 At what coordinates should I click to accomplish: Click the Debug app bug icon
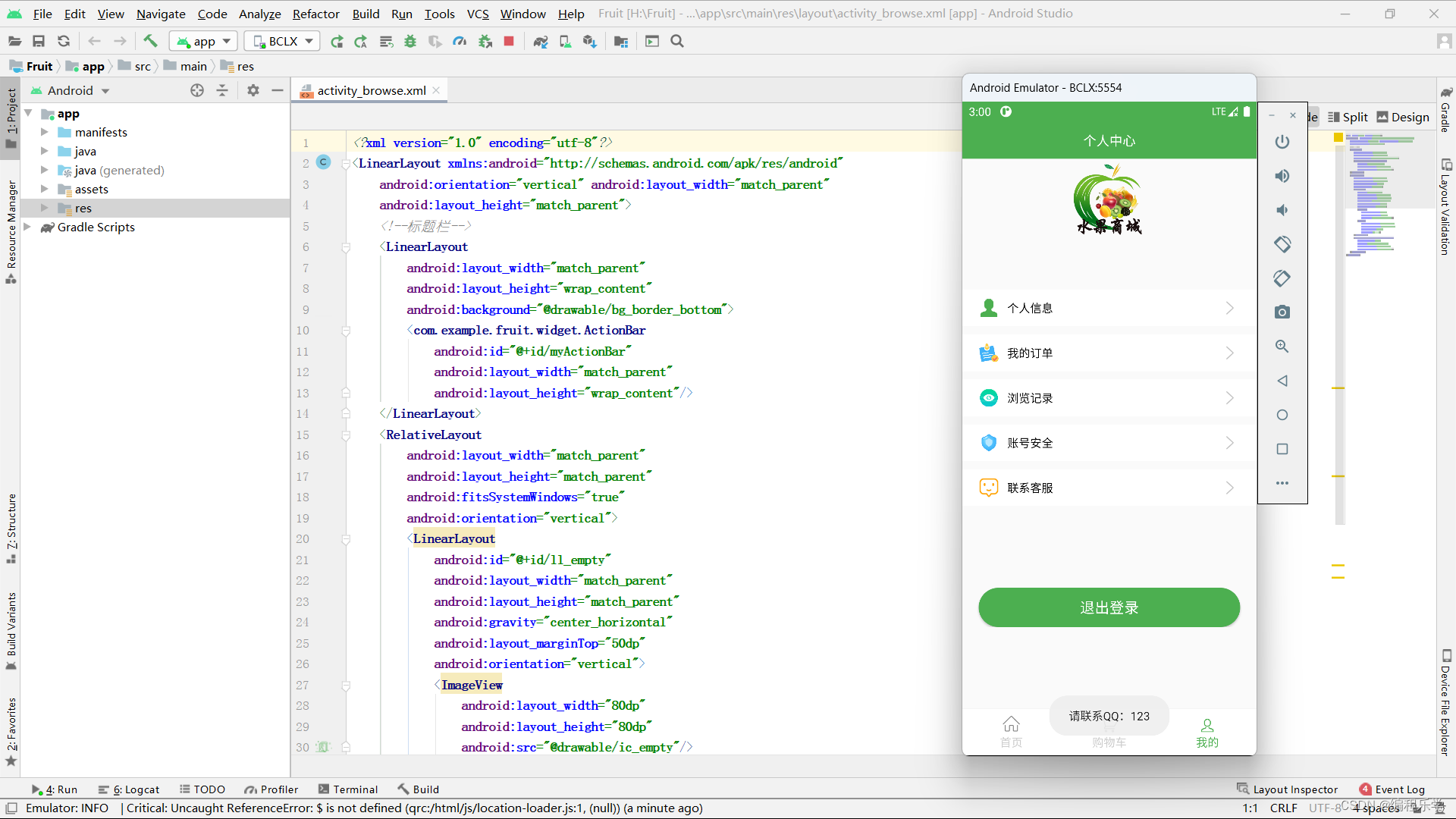click(x=410, y=41)
